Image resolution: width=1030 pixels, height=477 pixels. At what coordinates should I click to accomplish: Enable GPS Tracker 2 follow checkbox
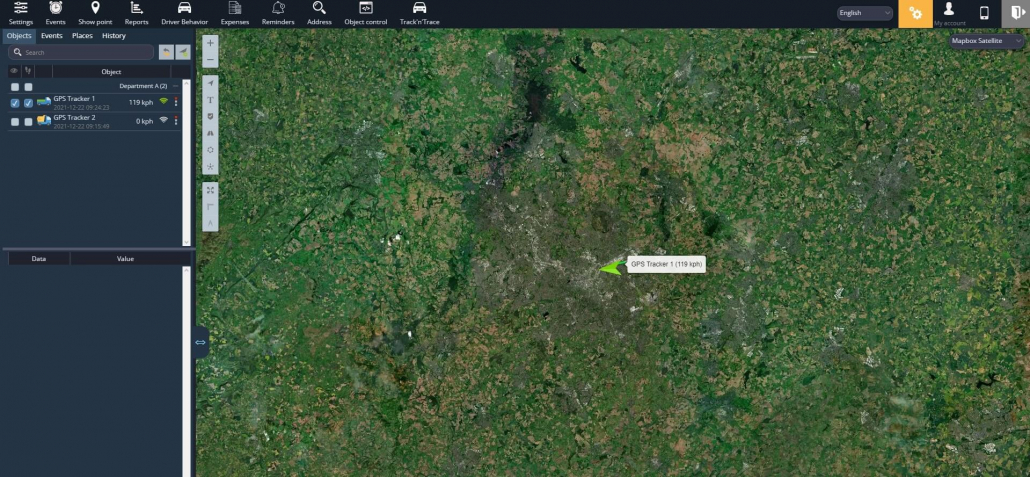28,122
